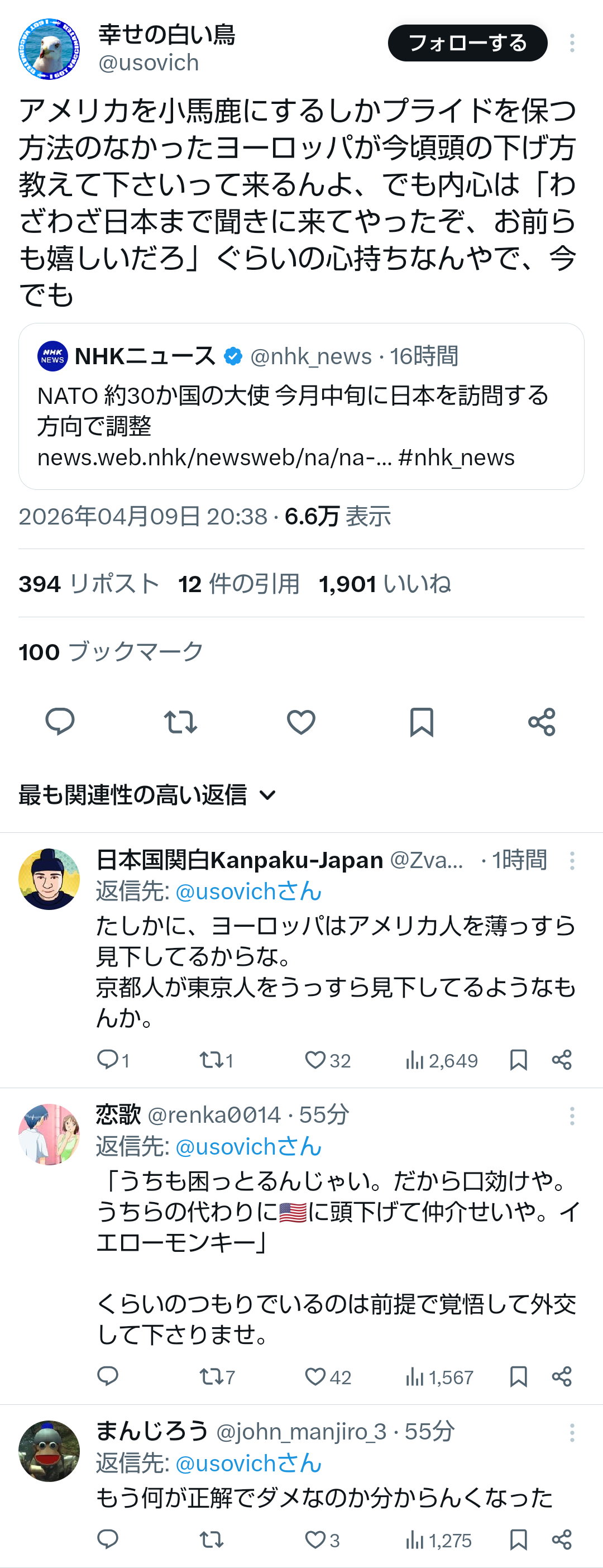Repost the main post by 幸せの白い鳥
This screenshot has width=603, height=1568.
pyautogui.click(x=180, y=722)
